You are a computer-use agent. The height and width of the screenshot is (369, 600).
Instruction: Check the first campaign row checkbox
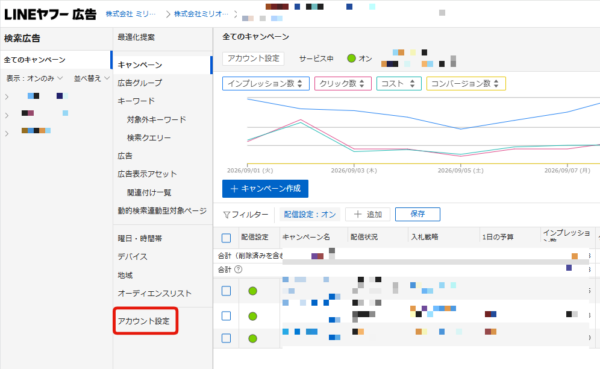226,291
